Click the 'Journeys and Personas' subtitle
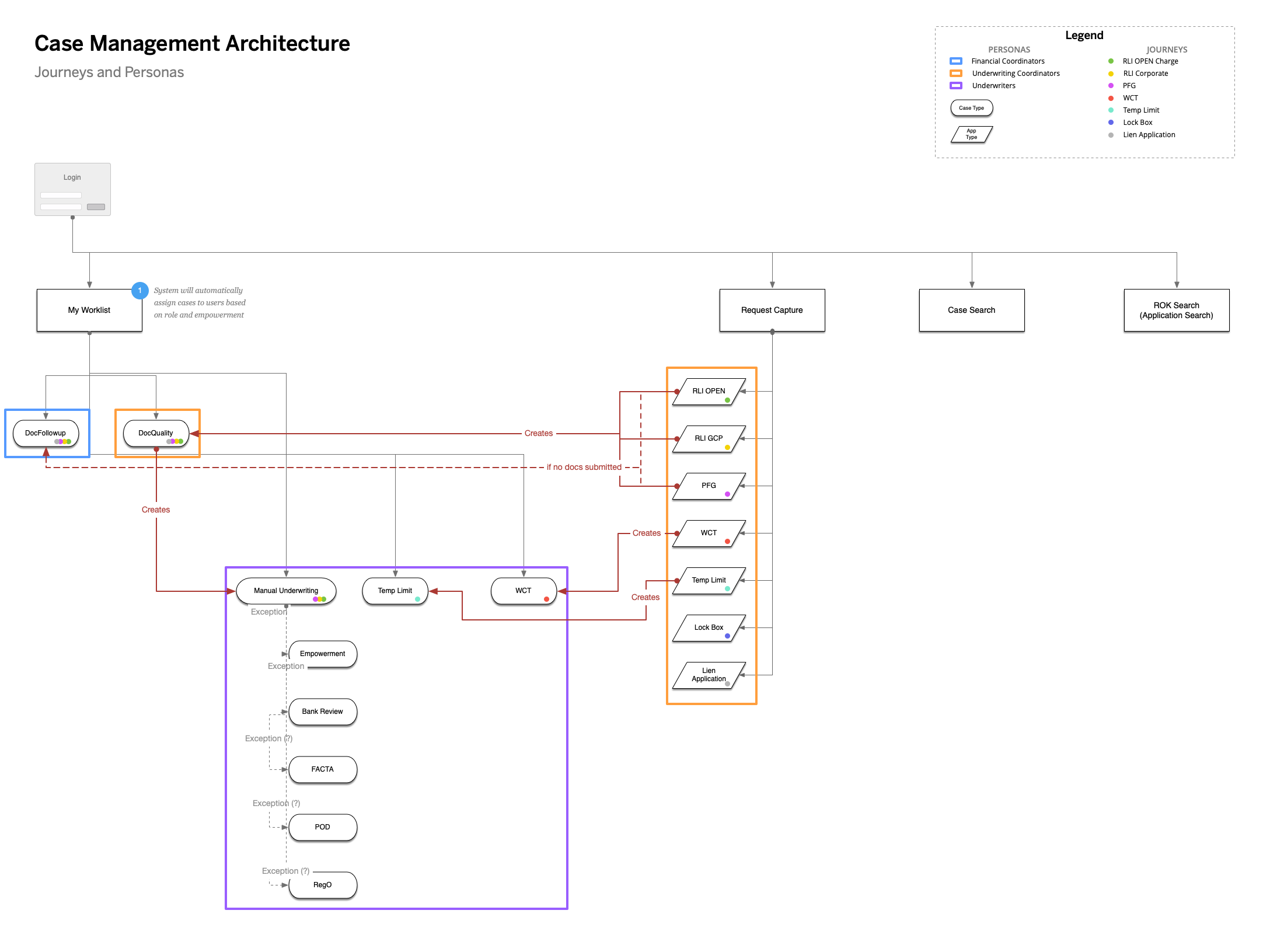Screen dimensions: 1277x952 tap(109, 72)
